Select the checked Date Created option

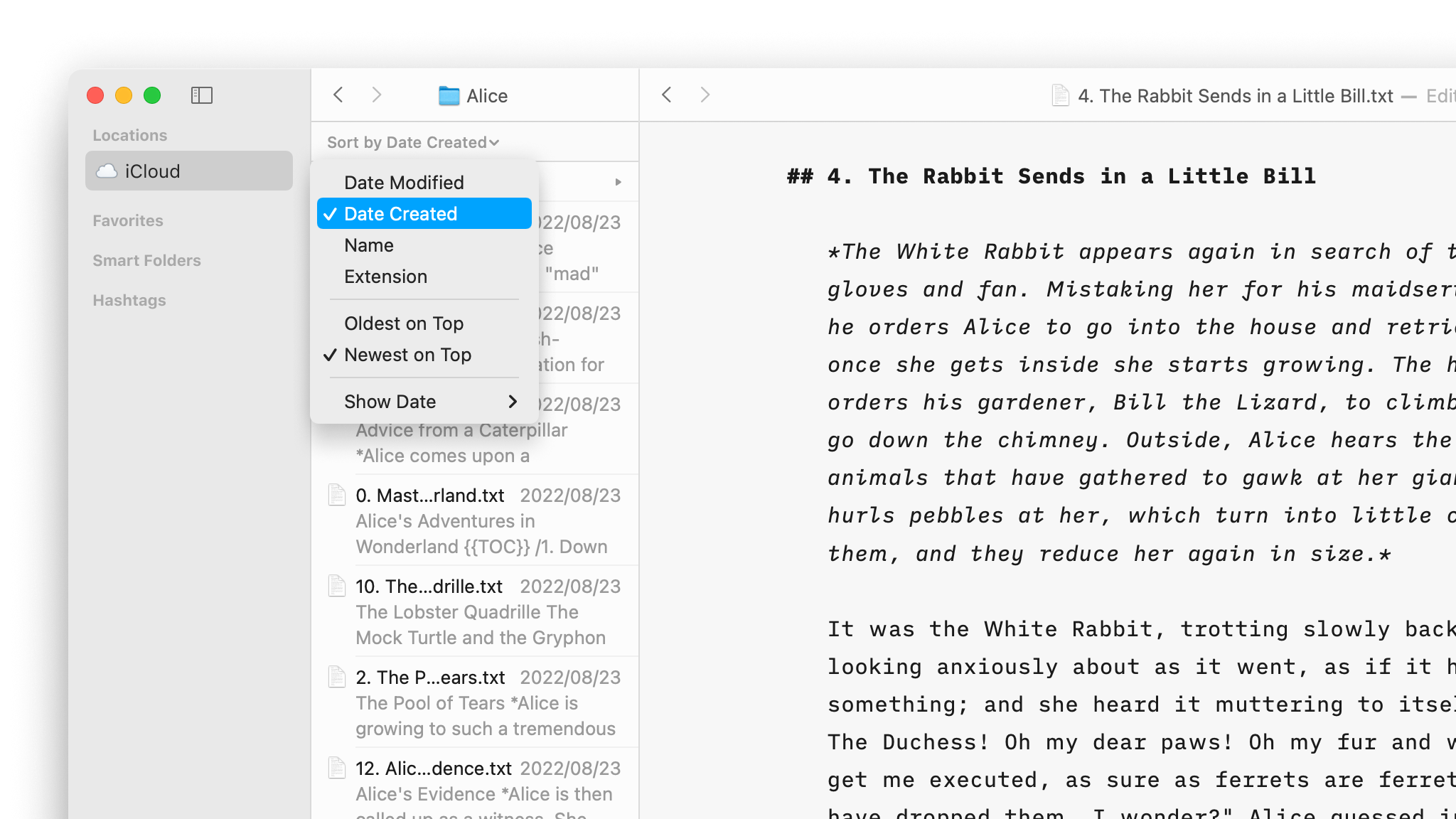424,213
